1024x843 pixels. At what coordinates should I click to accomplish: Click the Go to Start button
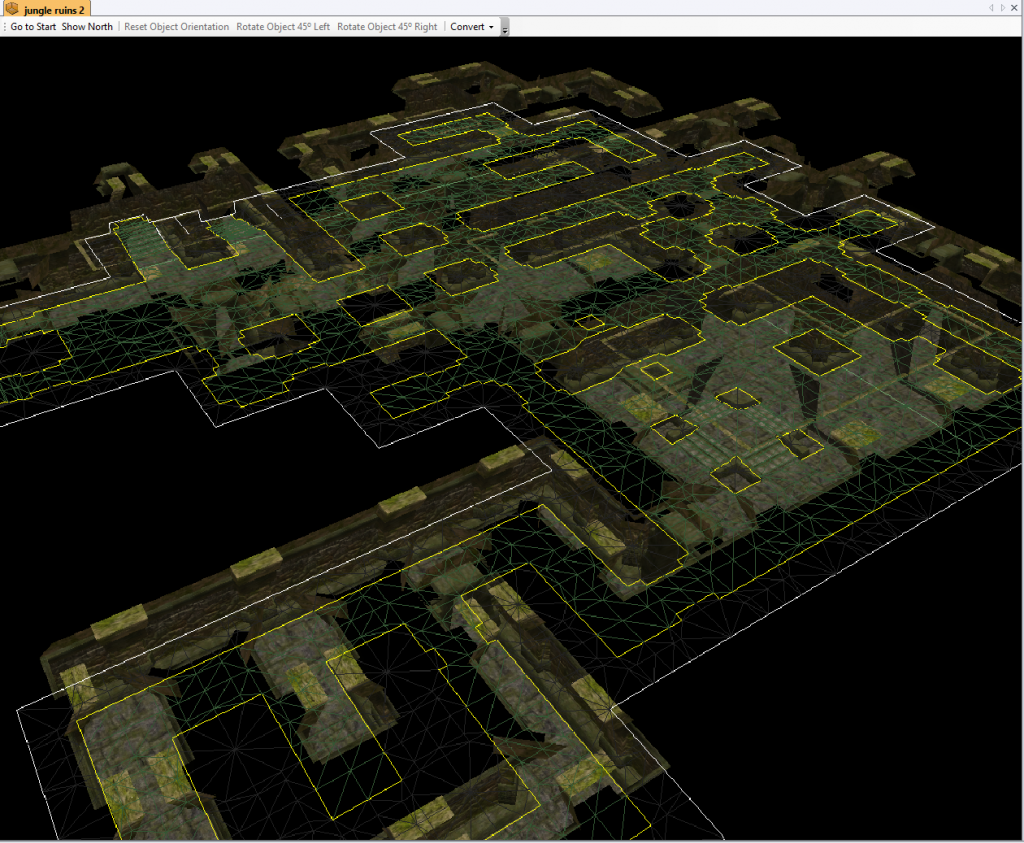[32, 27]
